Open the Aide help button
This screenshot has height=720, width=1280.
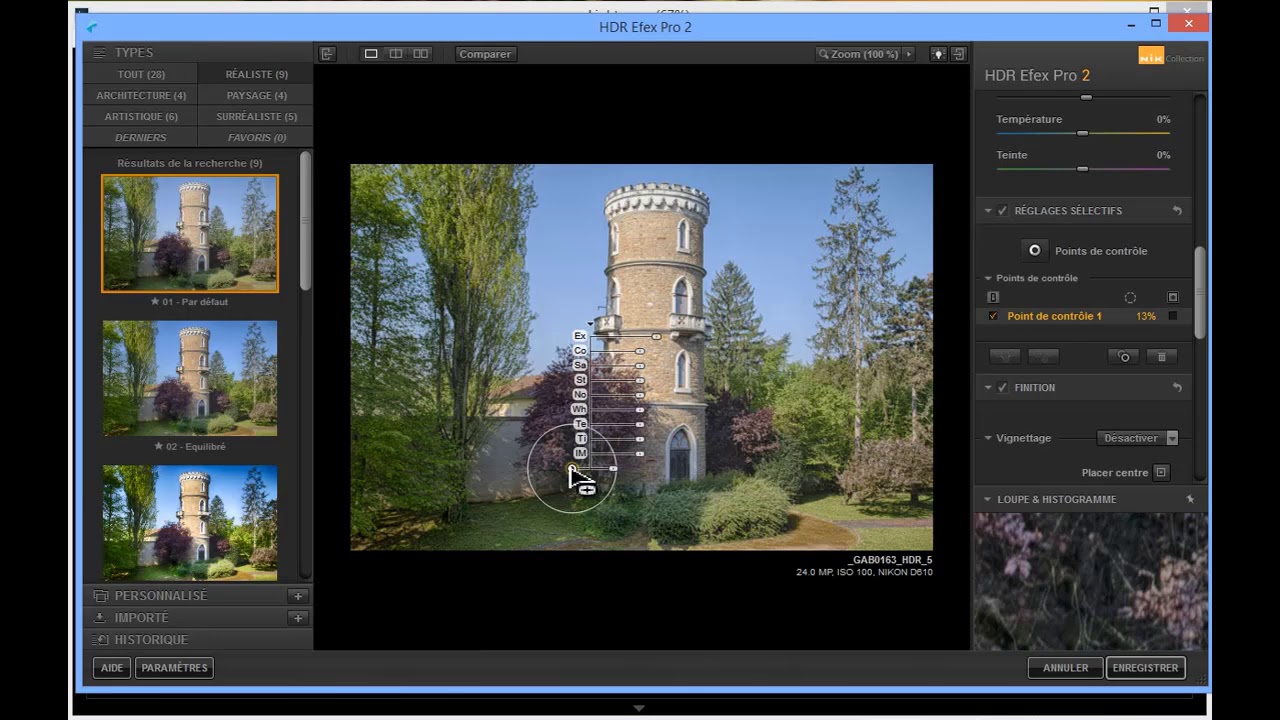pyautogui.click(x=112, y=668)
